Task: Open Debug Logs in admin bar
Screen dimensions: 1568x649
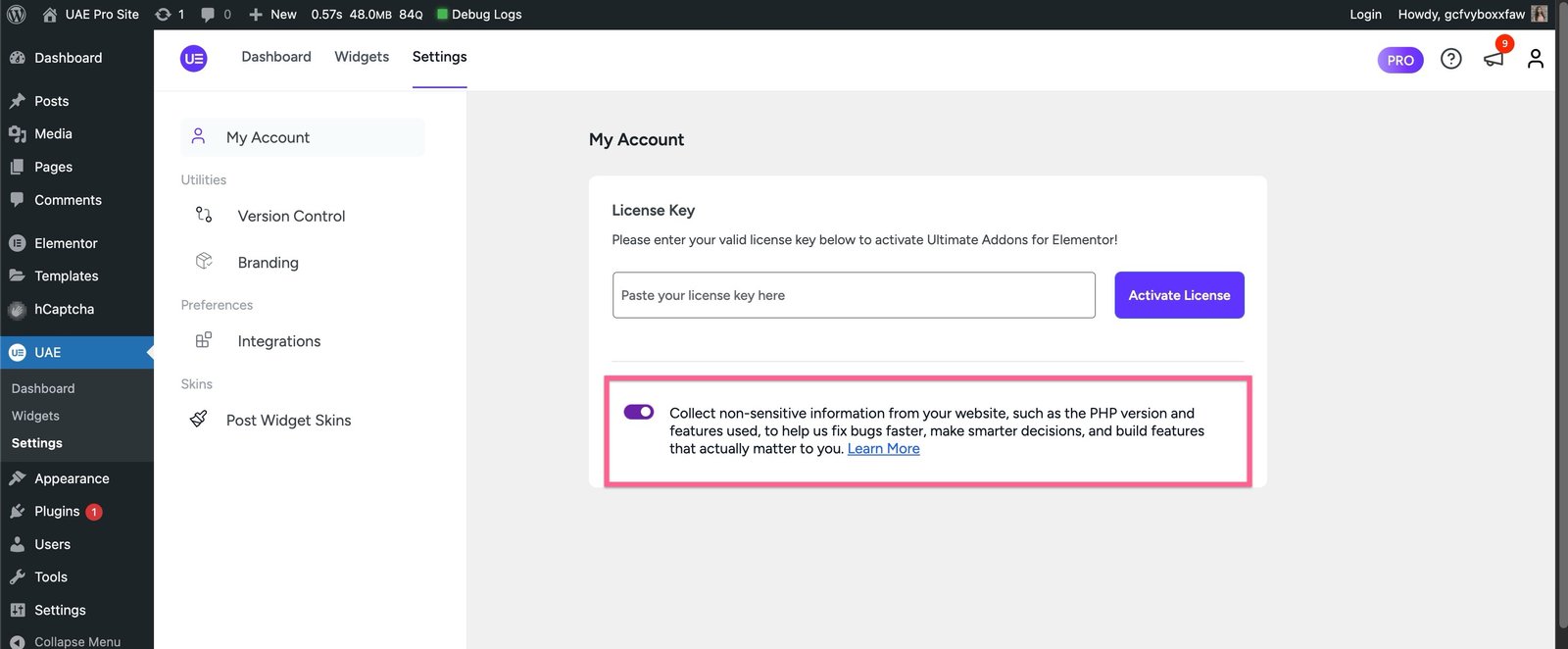Action: click(479, 14)
